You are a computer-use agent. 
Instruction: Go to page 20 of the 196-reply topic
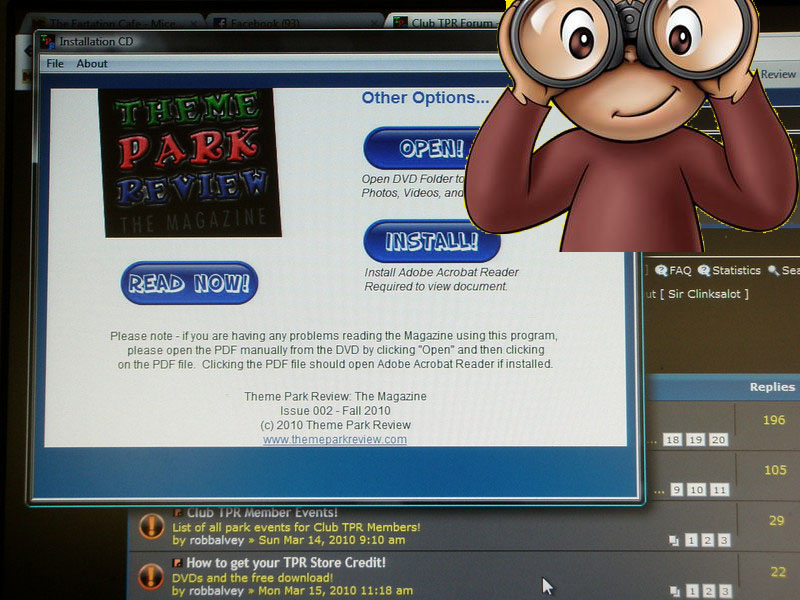718,440
